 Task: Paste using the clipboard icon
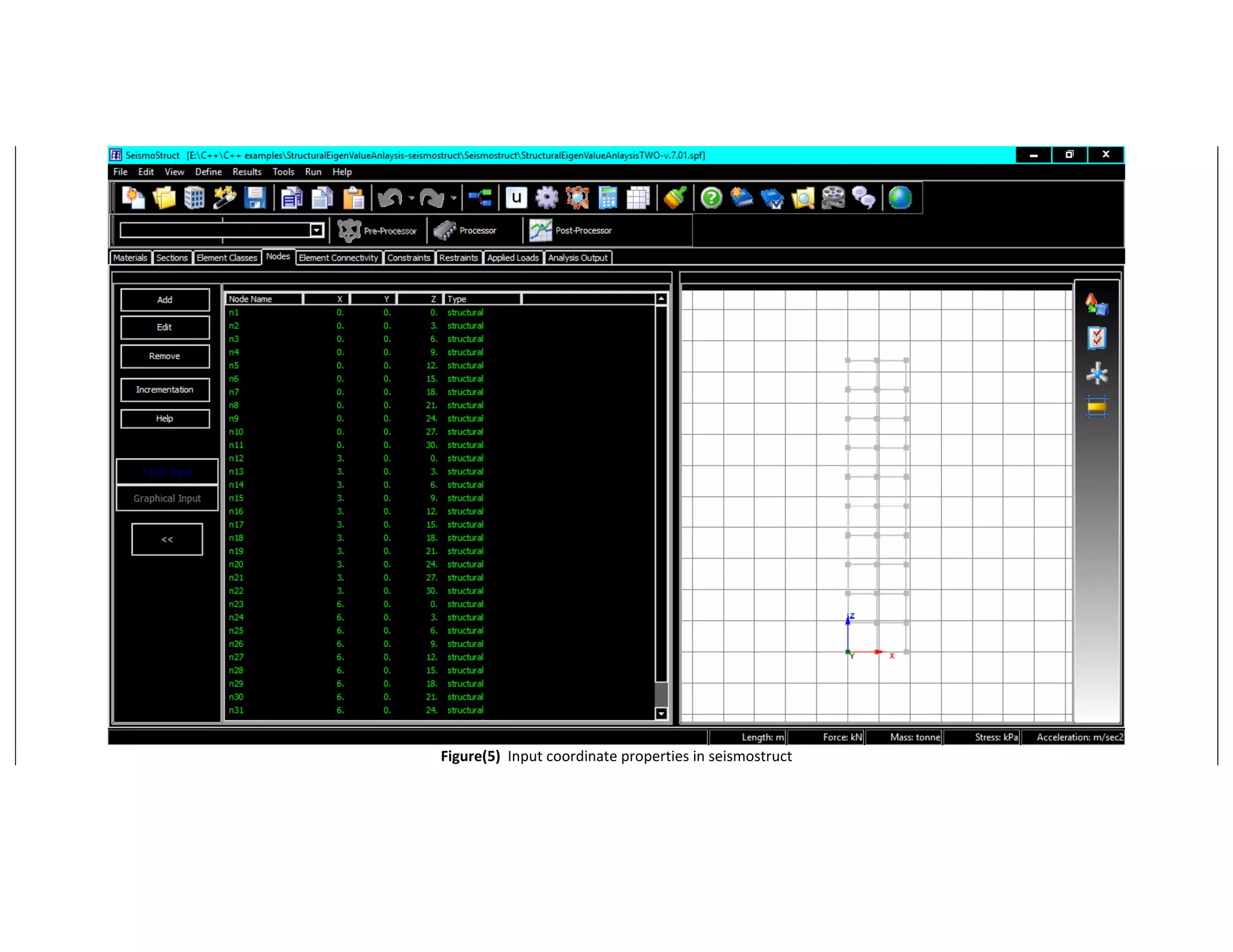[x=353, y=198]
